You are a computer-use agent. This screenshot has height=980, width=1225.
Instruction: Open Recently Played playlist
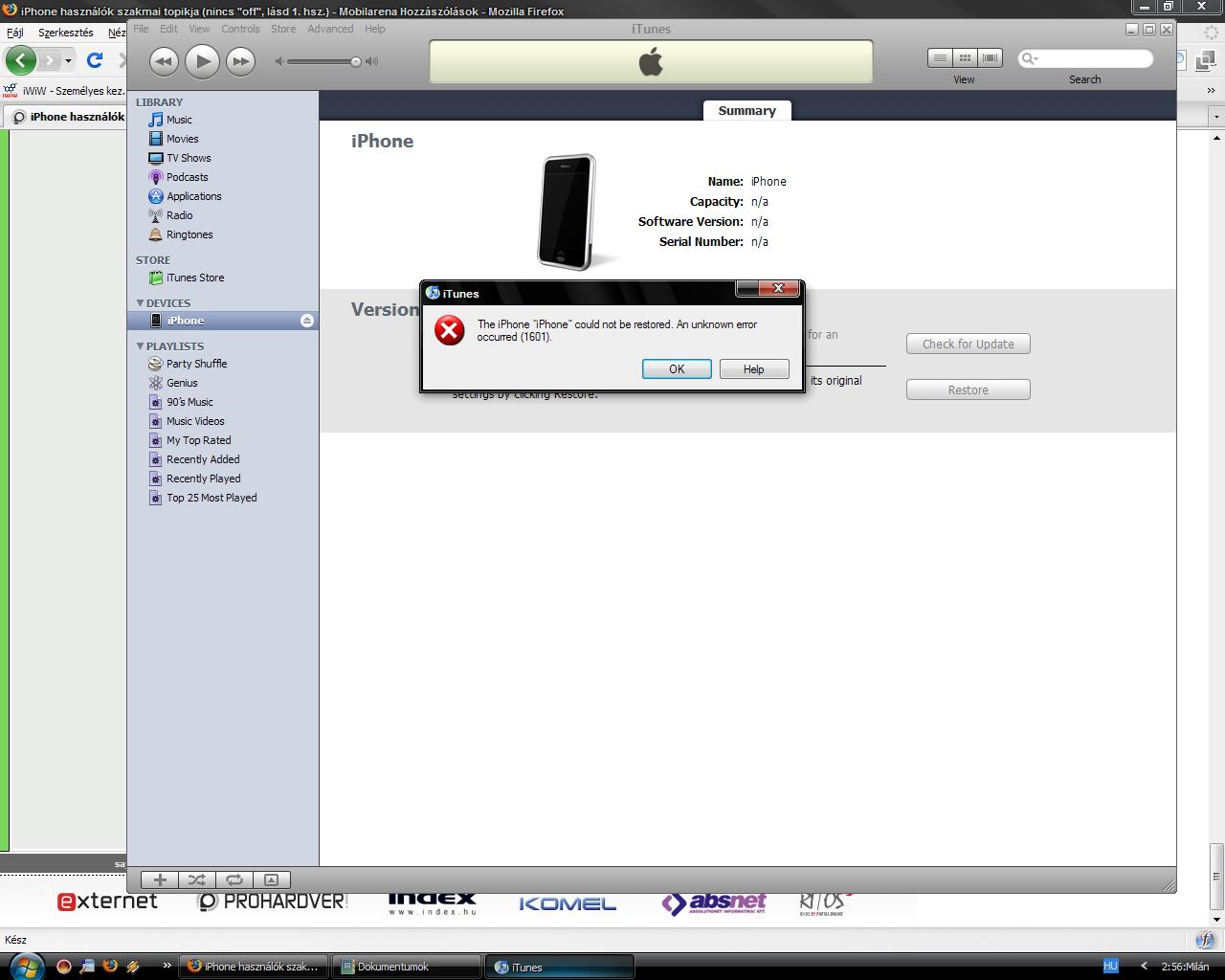pos(203,479)
